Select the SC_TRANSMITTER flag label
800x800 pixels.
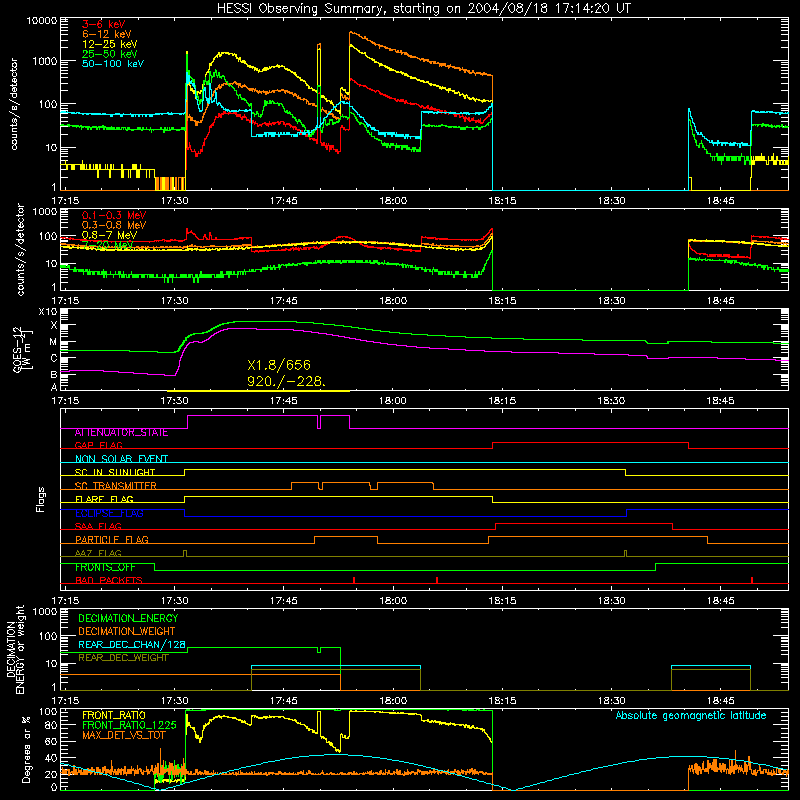tap(116, 486)
